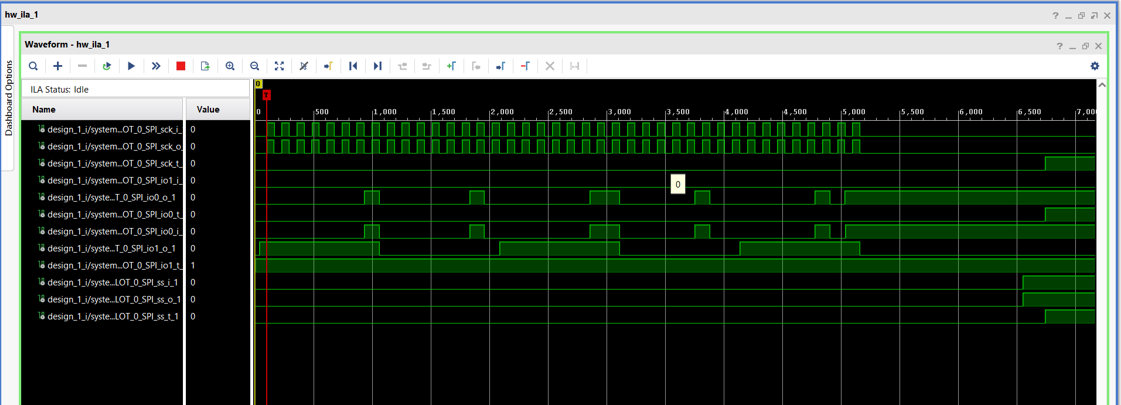The width and height of the screenshot is (1121, 405).
Task: Open waveform settings gear
Action: [1095, 66]
